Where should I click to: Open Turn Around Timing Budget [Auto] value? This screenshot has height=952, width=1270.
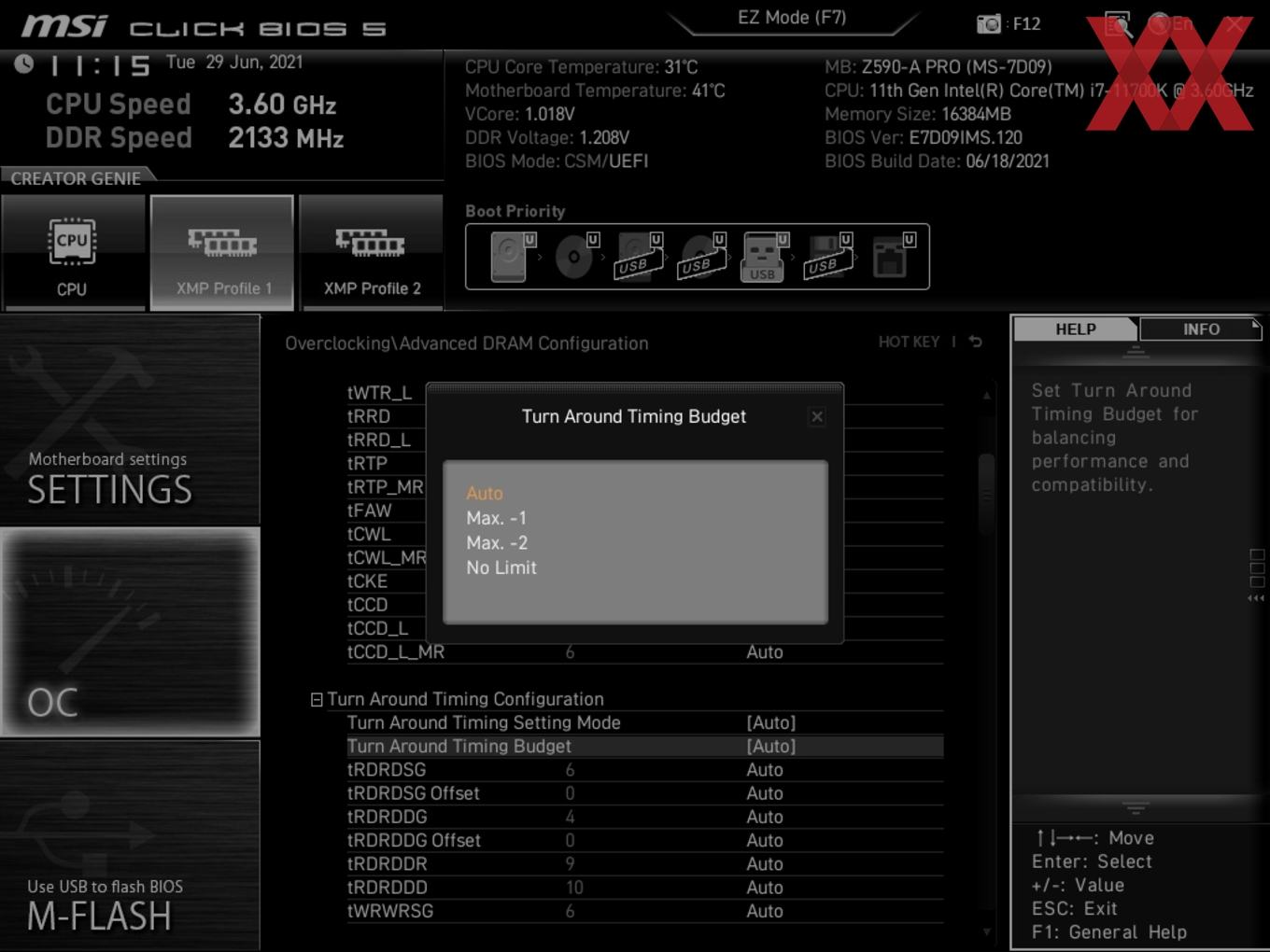[x=771, y=746]
